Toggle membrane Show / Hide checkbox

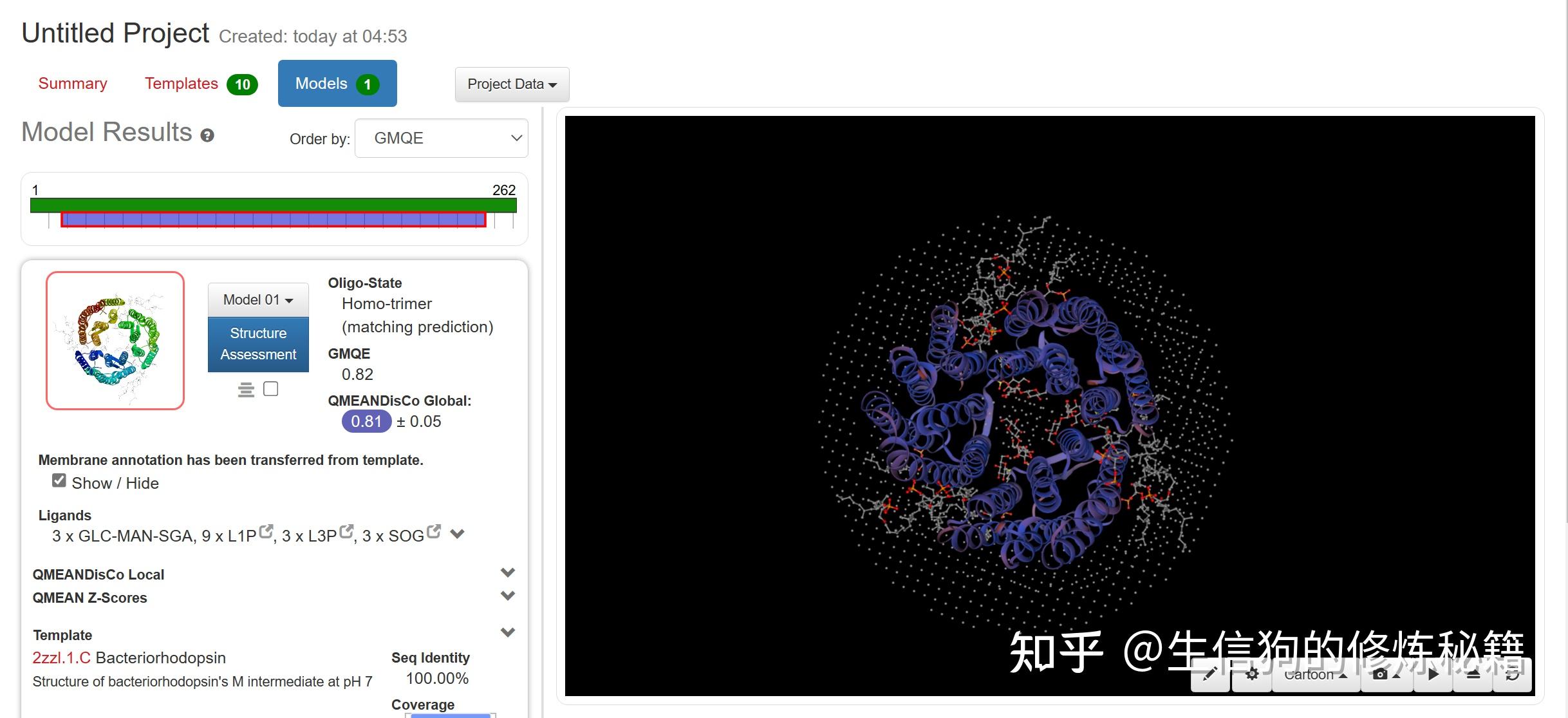[59, 481]
